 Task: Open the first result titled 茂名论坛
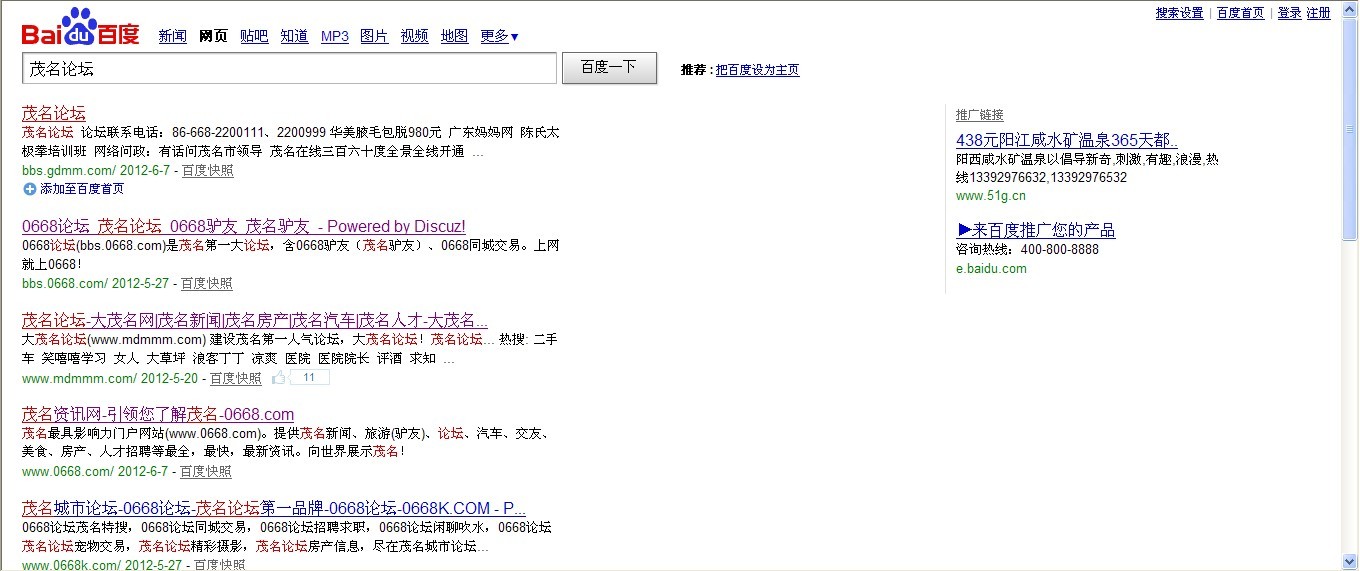coord(54,113)
